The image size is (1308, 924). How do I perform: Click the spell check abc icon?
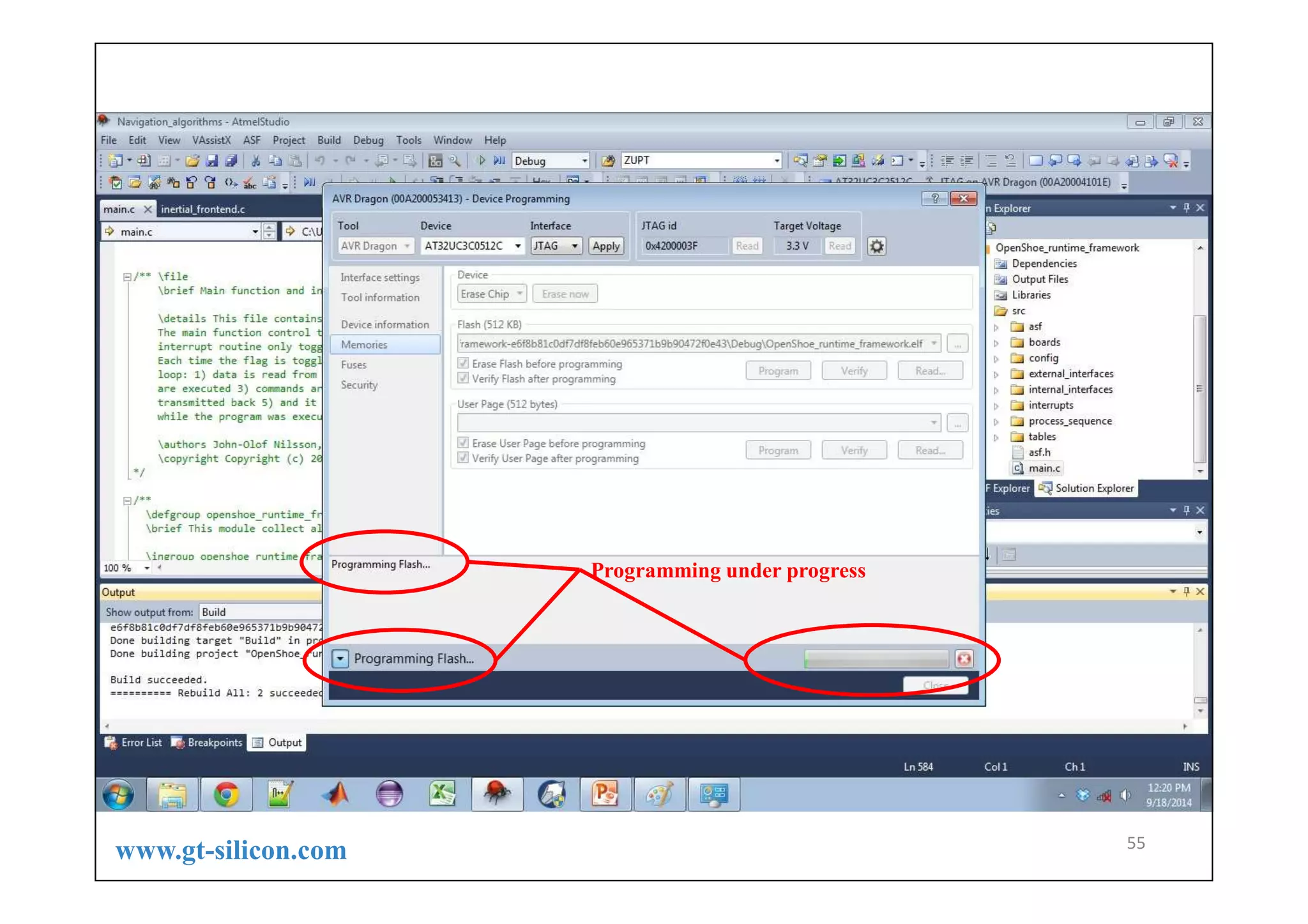point(250,183)
